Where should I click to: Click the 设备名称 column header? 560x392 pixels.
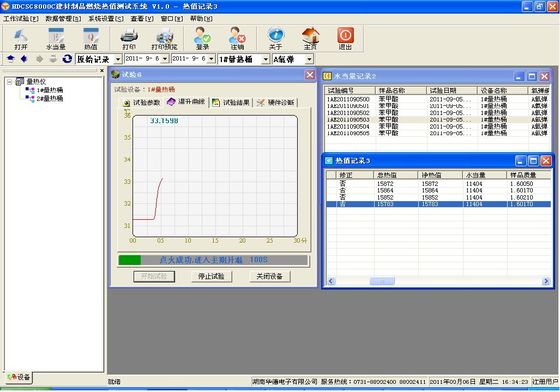(502, 91)
